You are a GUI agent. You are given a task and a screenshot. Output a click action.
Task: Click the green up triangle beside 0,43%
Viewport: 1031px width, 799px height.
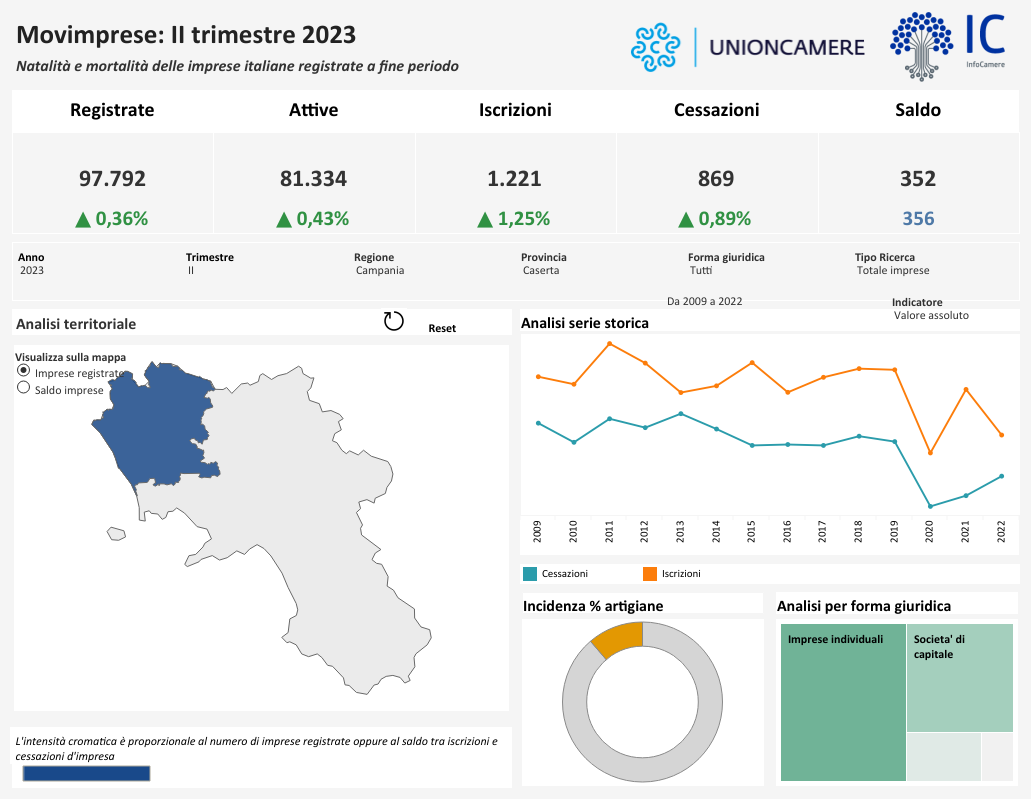tap(284, 219)
